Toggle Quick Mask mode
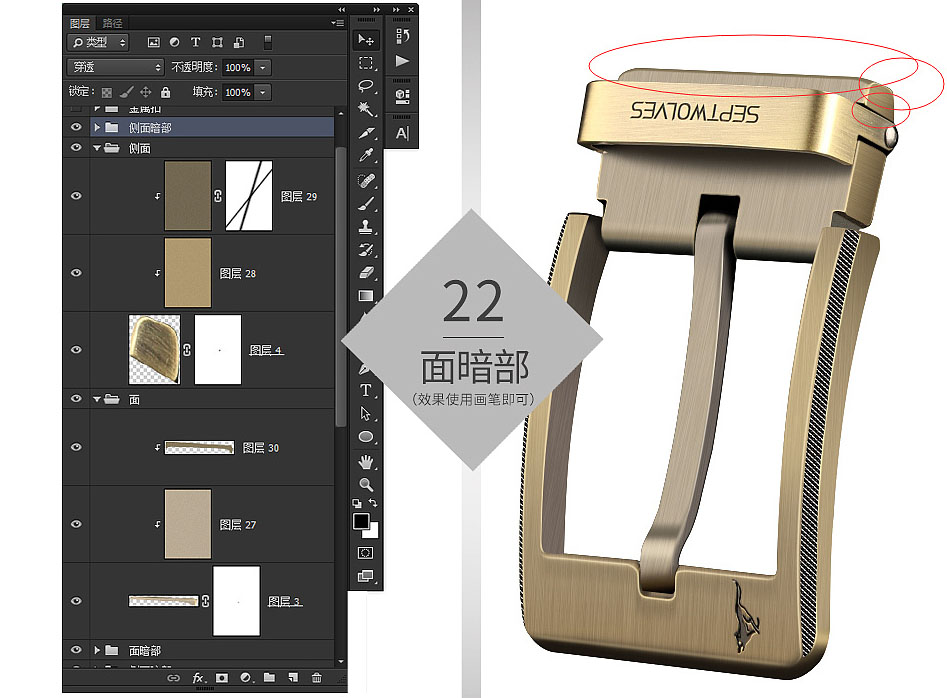947x698 pixels. tap(366, 553)
